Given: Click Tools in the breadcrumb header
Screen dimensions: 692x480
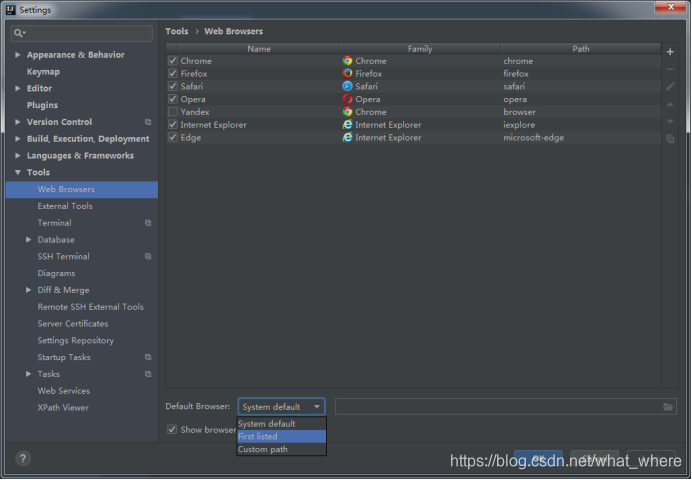Looking at the screenshot, I should (177, 31).
